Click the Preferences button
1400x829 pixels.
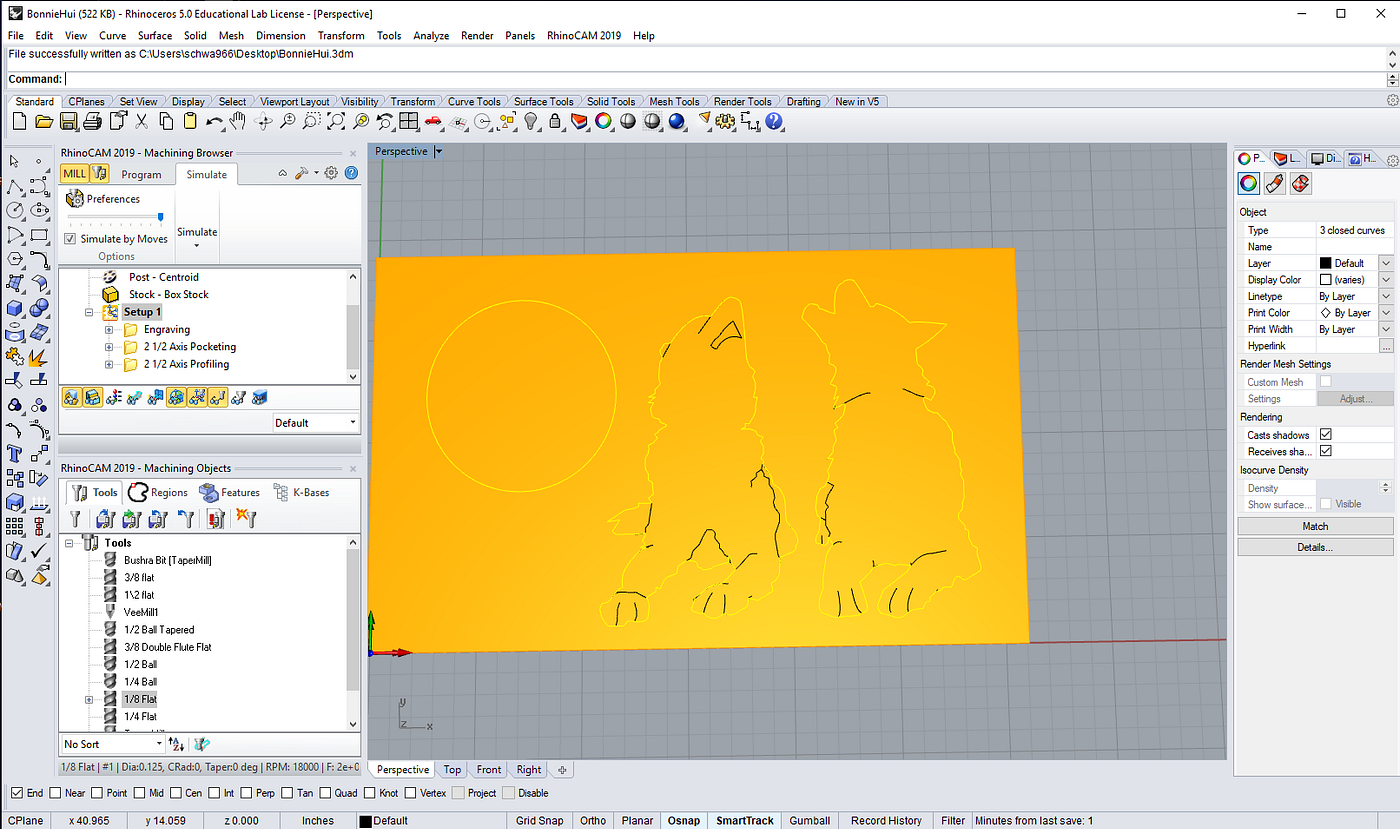tap(103, 199)
